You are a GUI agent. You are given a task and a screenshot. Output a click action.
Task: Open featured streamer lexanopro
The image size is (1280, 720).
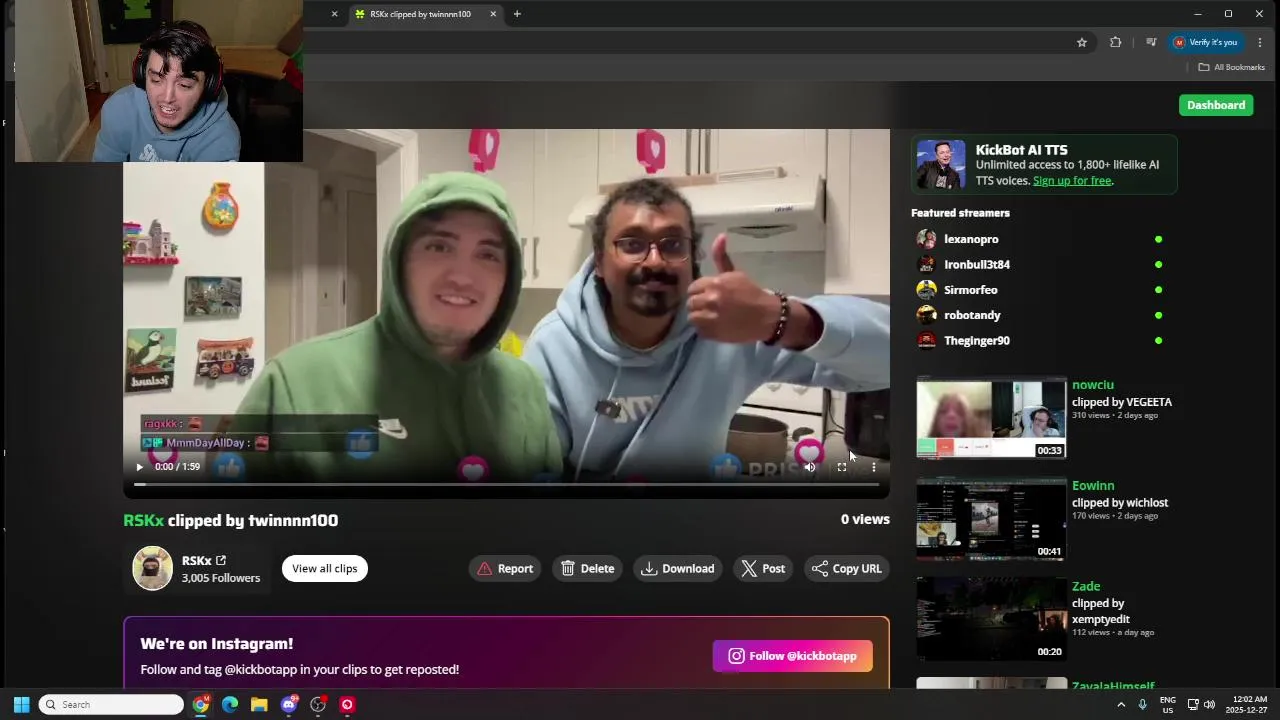pos(971,239)
